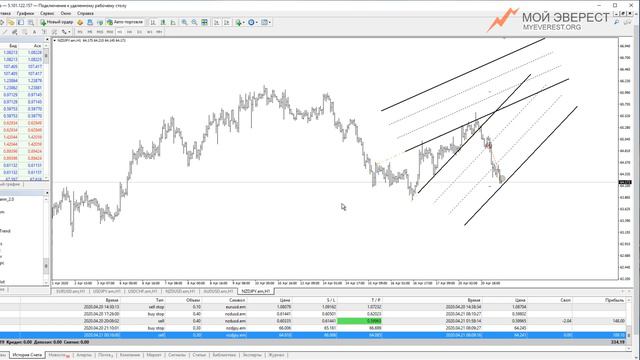Switch chart to line chart view
640x360 pixels.
(173, 22)
